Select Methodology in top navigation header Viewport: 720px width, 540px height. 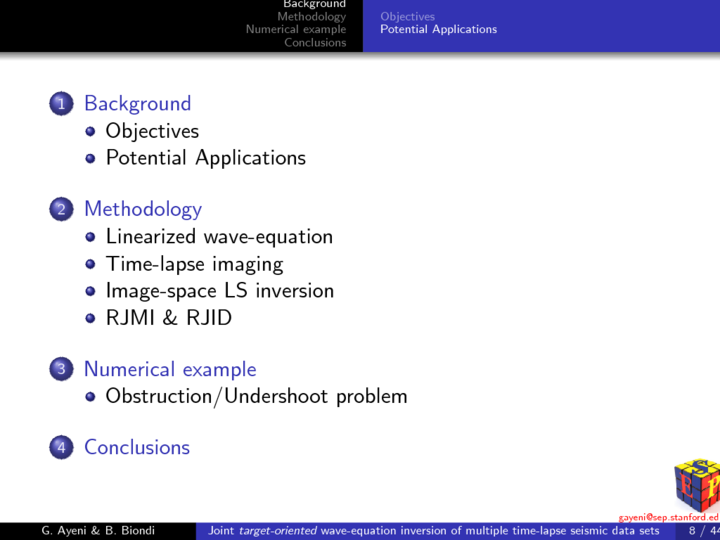pos(312,17)
